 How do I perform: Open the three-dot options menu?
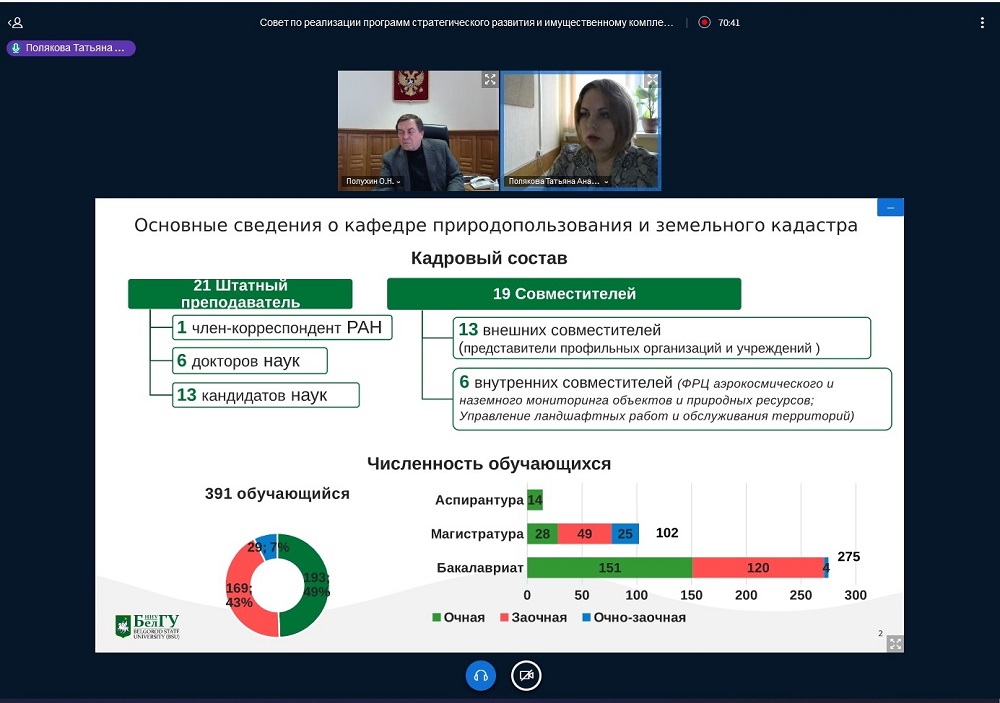(982, 22)
